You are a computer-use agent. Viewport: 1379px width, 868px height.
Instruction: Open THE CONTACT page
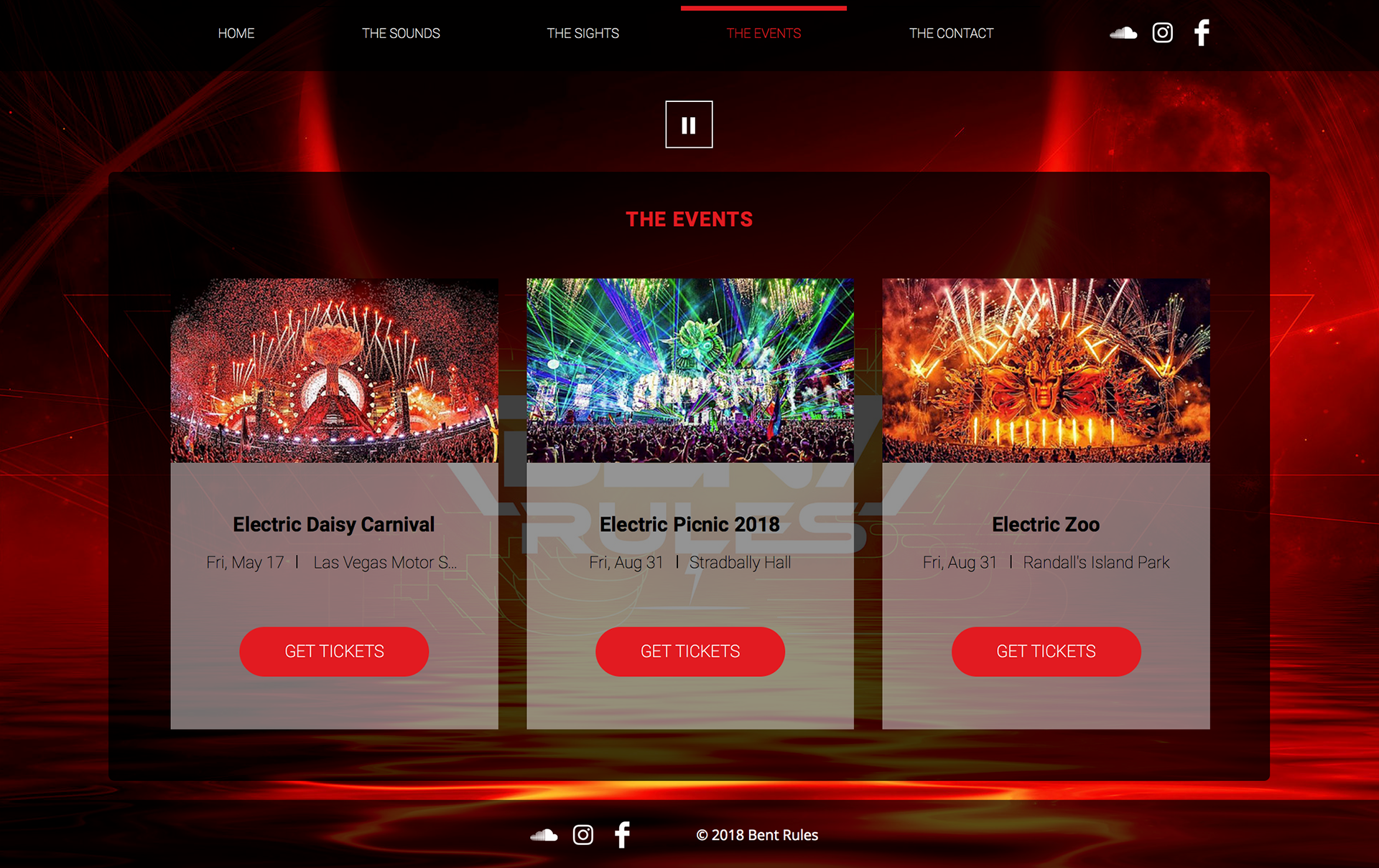point(951,34)
